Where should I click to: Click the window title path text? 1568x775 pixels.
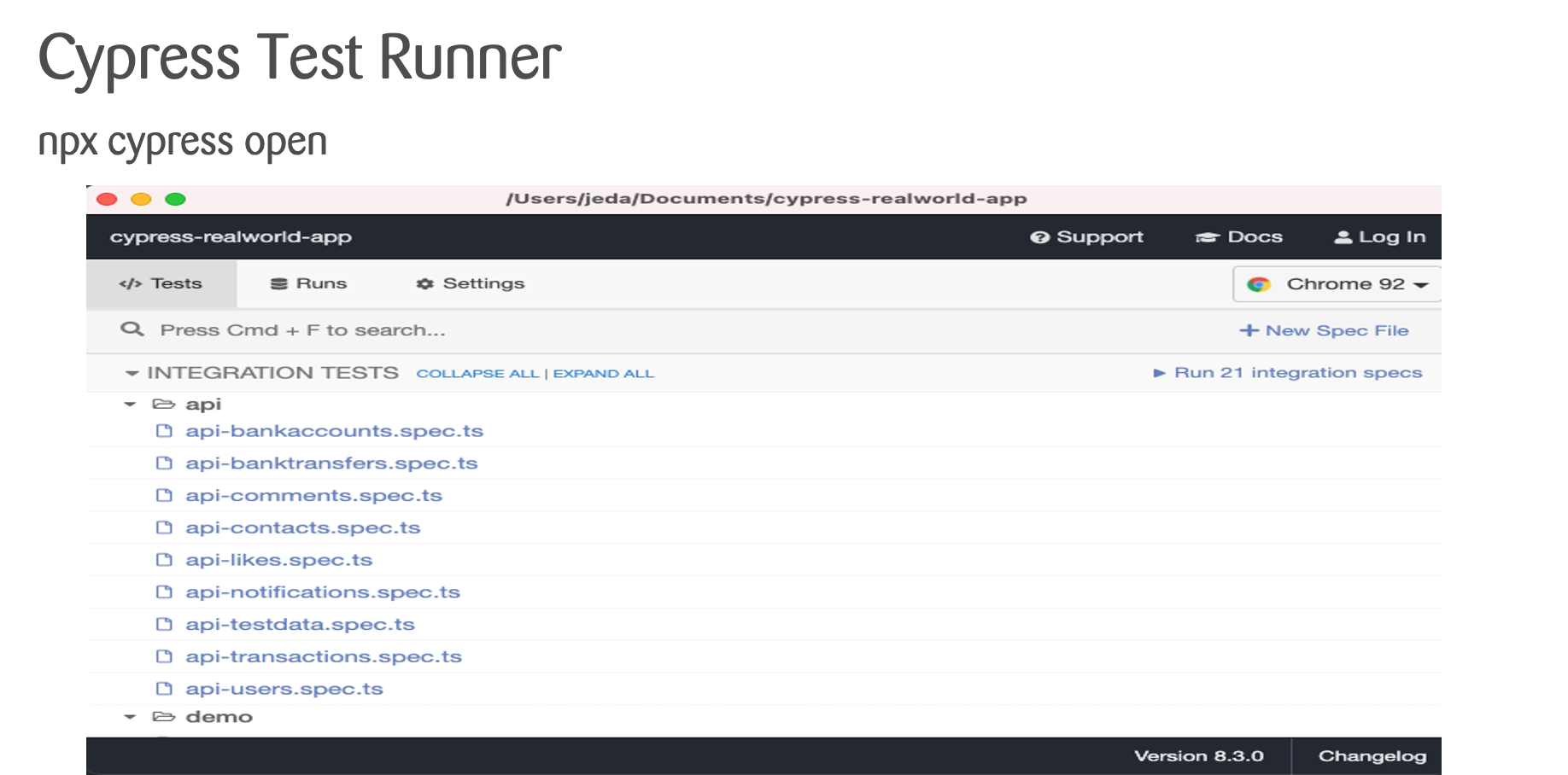point(766,199)
